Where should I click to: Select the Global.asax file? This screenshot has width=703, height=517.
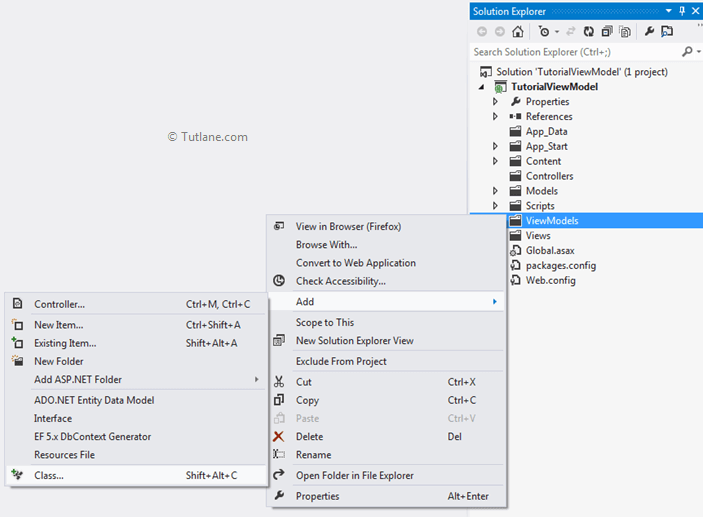(550, 250)
